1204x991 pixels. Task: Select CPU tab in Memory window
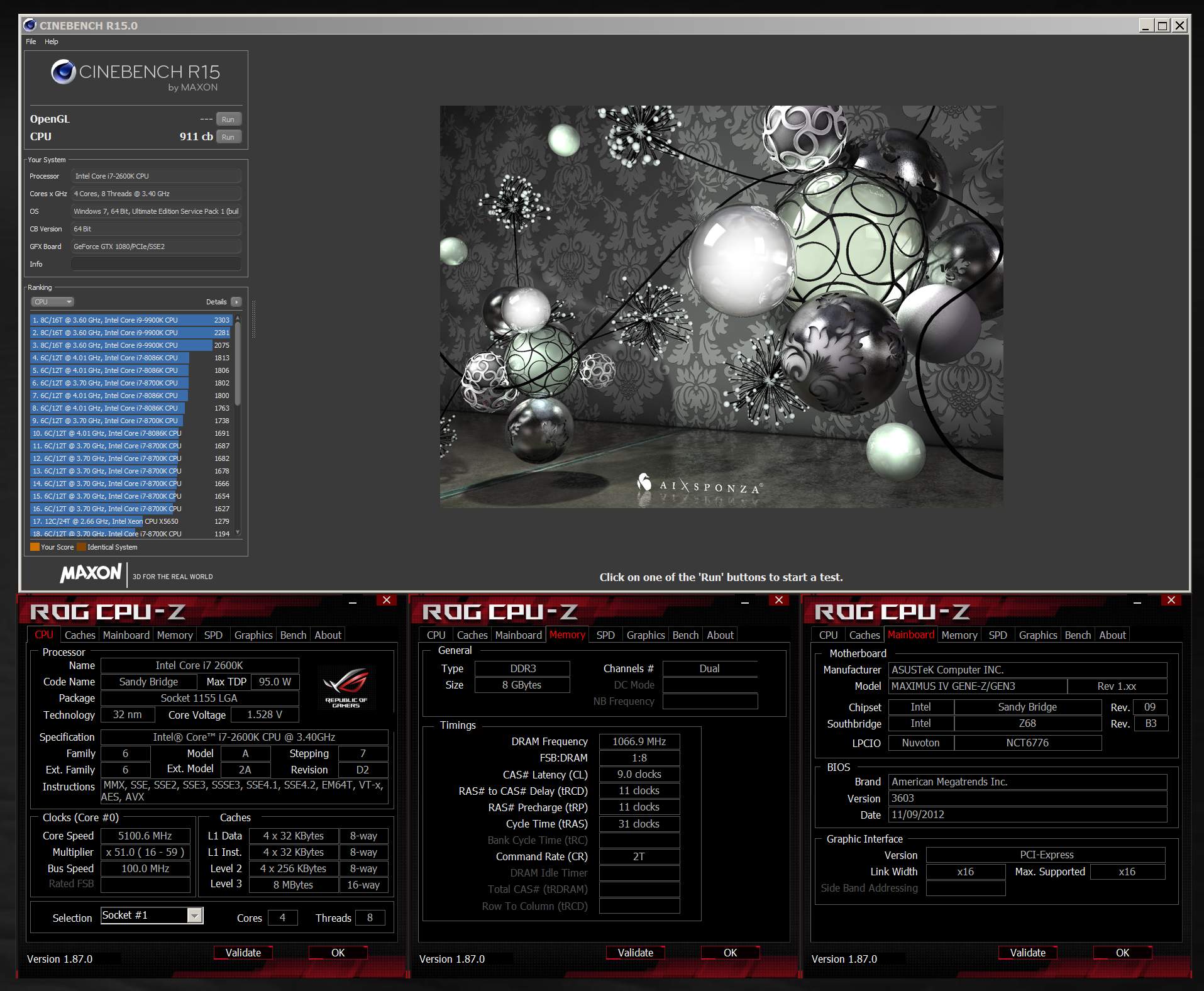click(x=436, y=635)
